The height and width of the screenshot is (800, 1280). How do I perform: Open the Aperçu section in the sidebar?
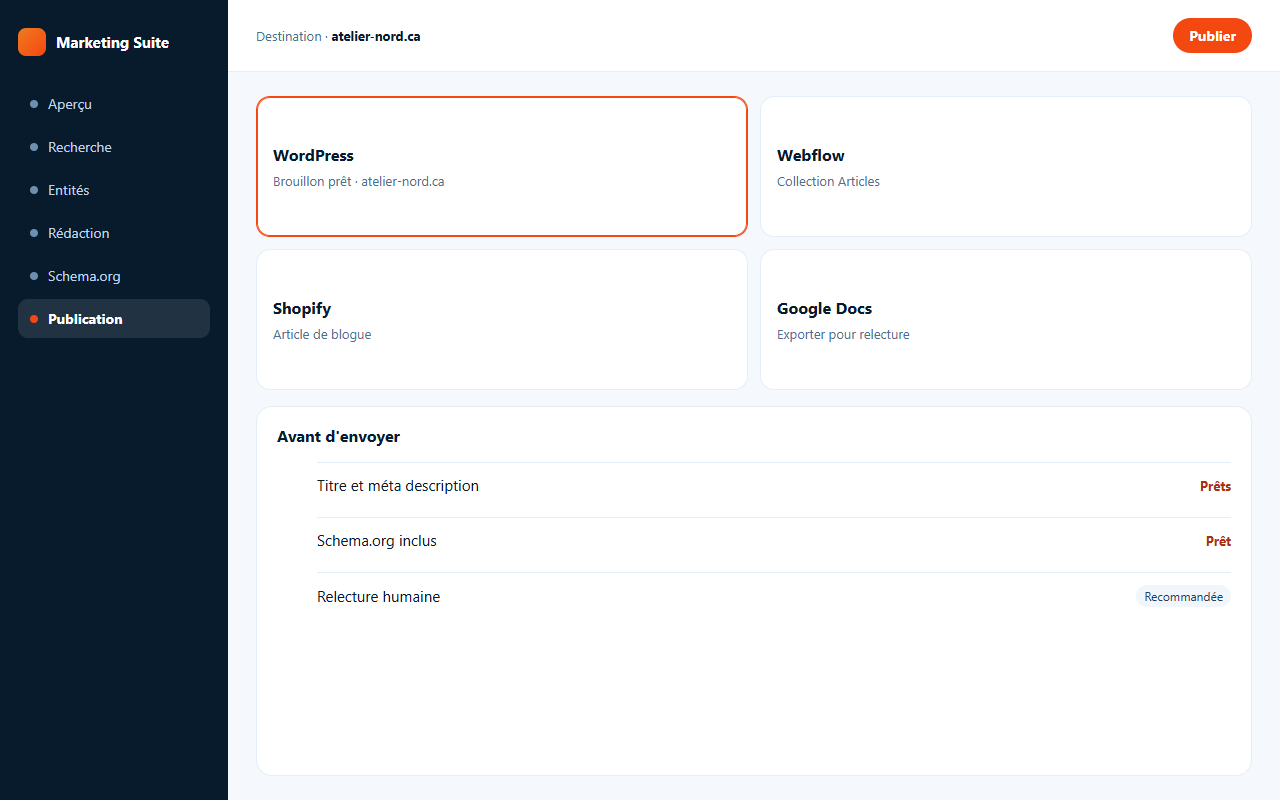114,104
